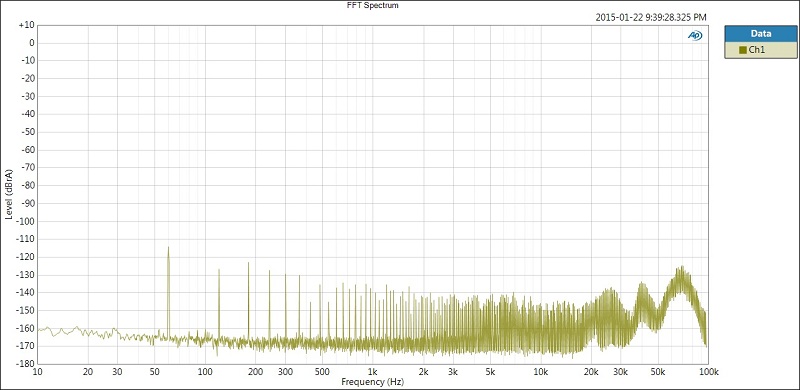The width and height of the screenshot is (800, 390).
Task: Click the 1k frequency tick label
Action: 373,371
